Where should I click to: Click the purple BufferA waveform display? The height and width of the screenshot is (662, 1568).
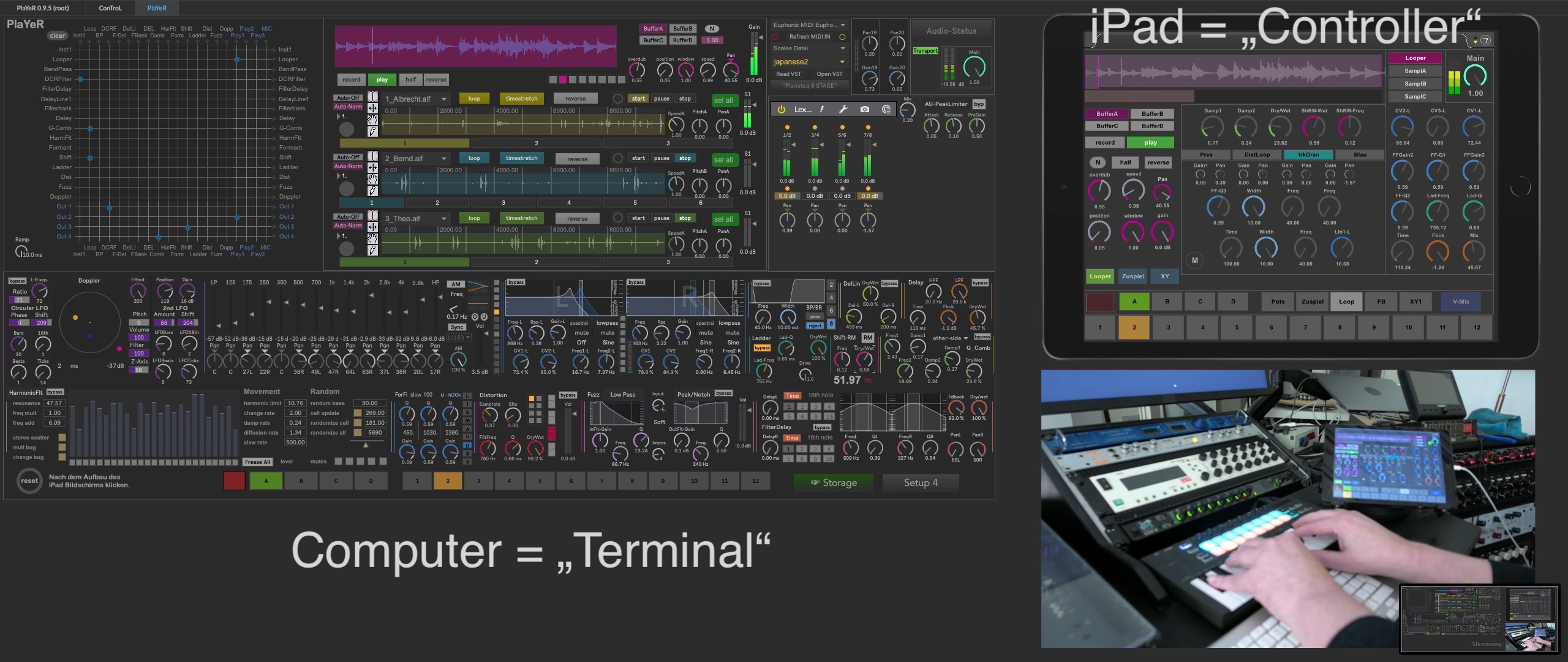[x=475, y=46]
